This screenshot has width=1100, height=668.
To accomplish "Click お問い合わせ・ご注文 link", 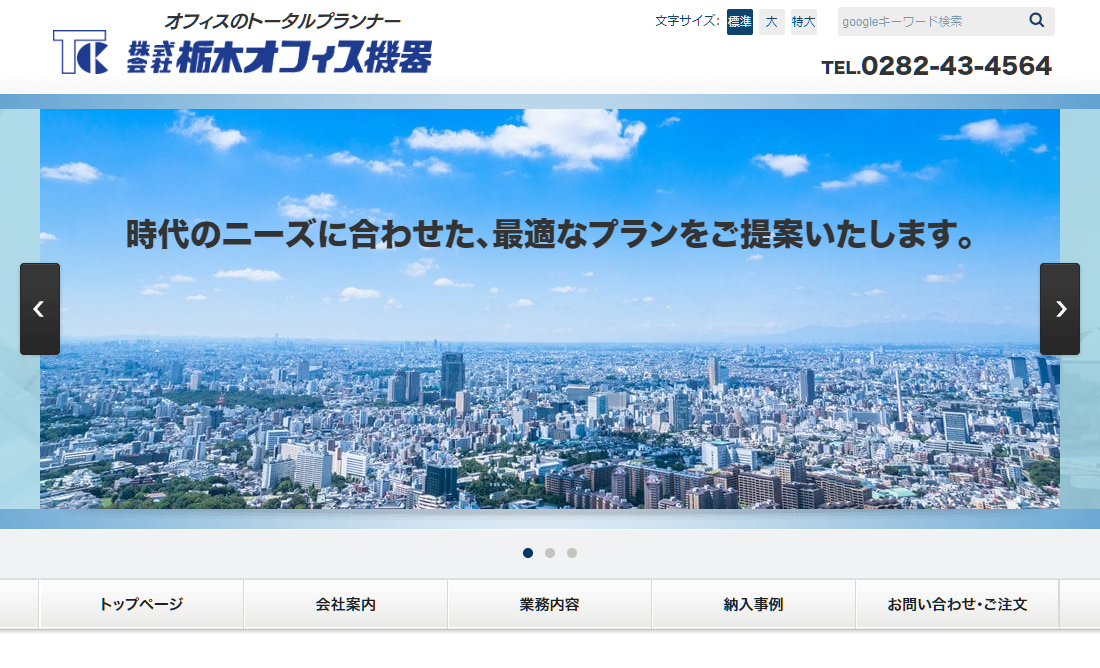I will (957, 604).
